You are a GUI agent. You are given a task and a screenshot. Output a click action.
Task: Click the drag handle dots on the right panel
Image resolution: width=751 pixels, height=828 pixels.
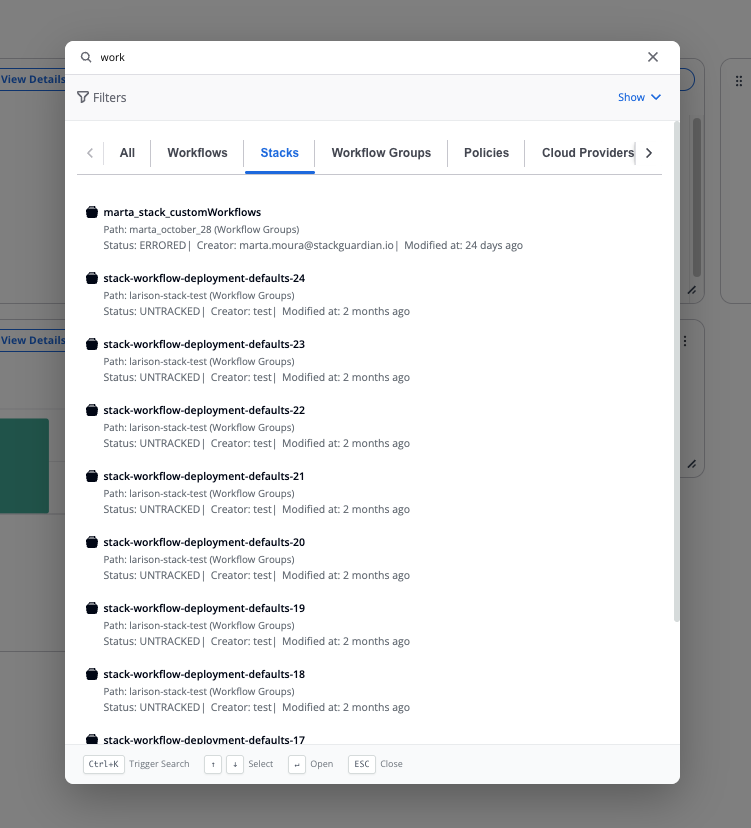(738, 80)
